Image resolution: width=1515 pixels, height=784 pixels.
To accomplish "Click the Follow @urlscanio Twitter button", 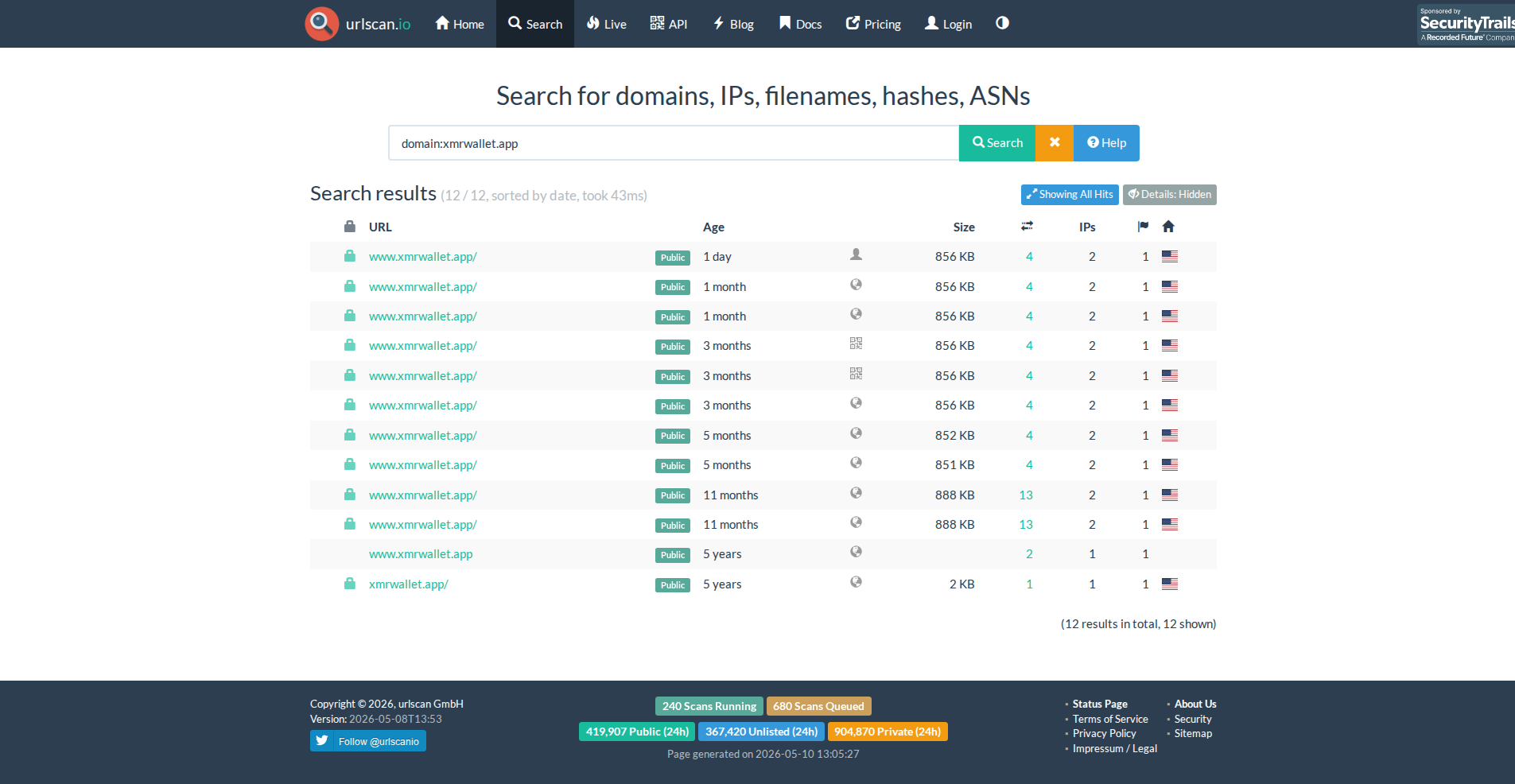I will coord(368,741).
